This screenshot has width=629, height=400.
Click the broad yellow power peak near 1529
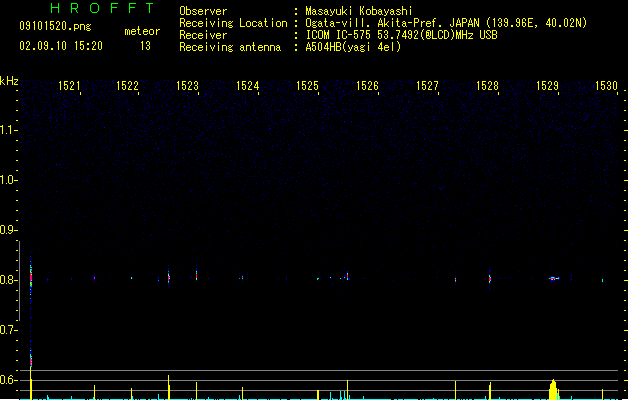point(554,390)
